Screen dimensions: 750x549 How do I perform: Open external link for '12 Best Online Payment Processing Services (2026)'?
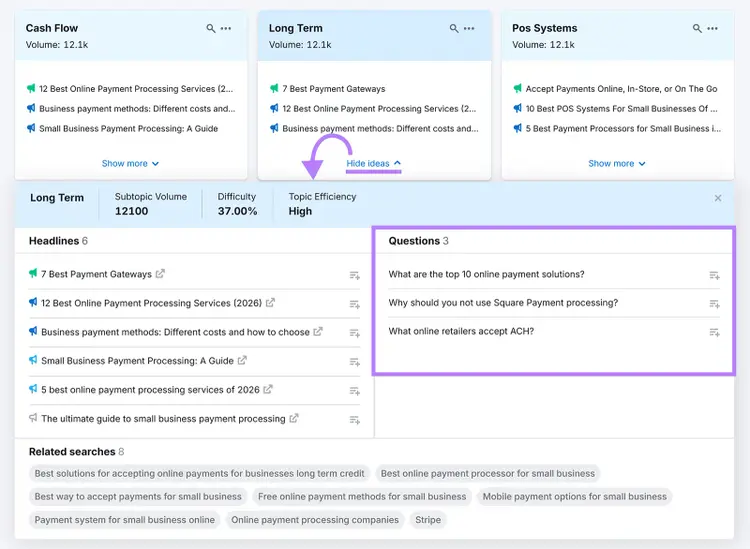pos(270,302)
